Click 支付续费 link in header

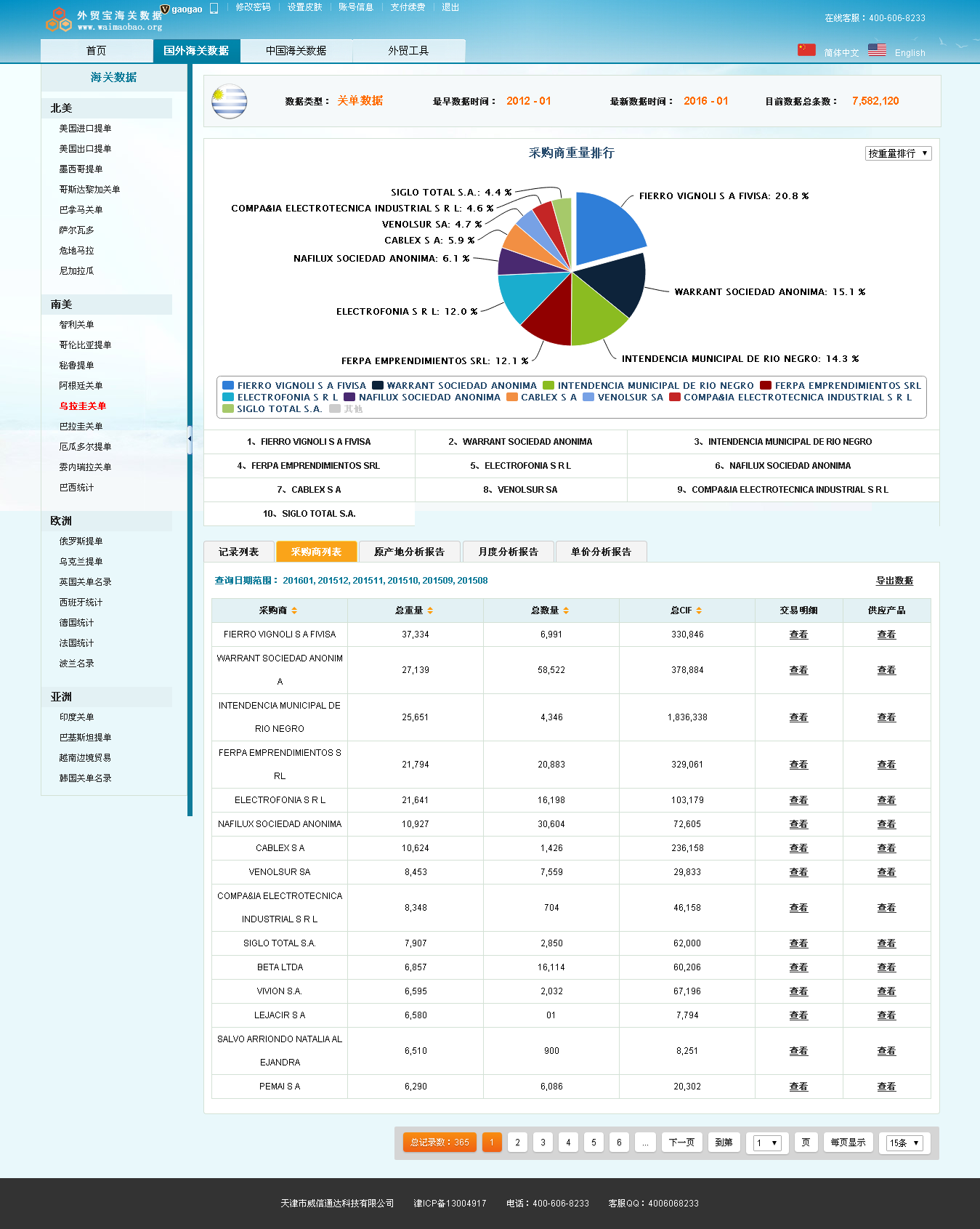coord(408,7)
